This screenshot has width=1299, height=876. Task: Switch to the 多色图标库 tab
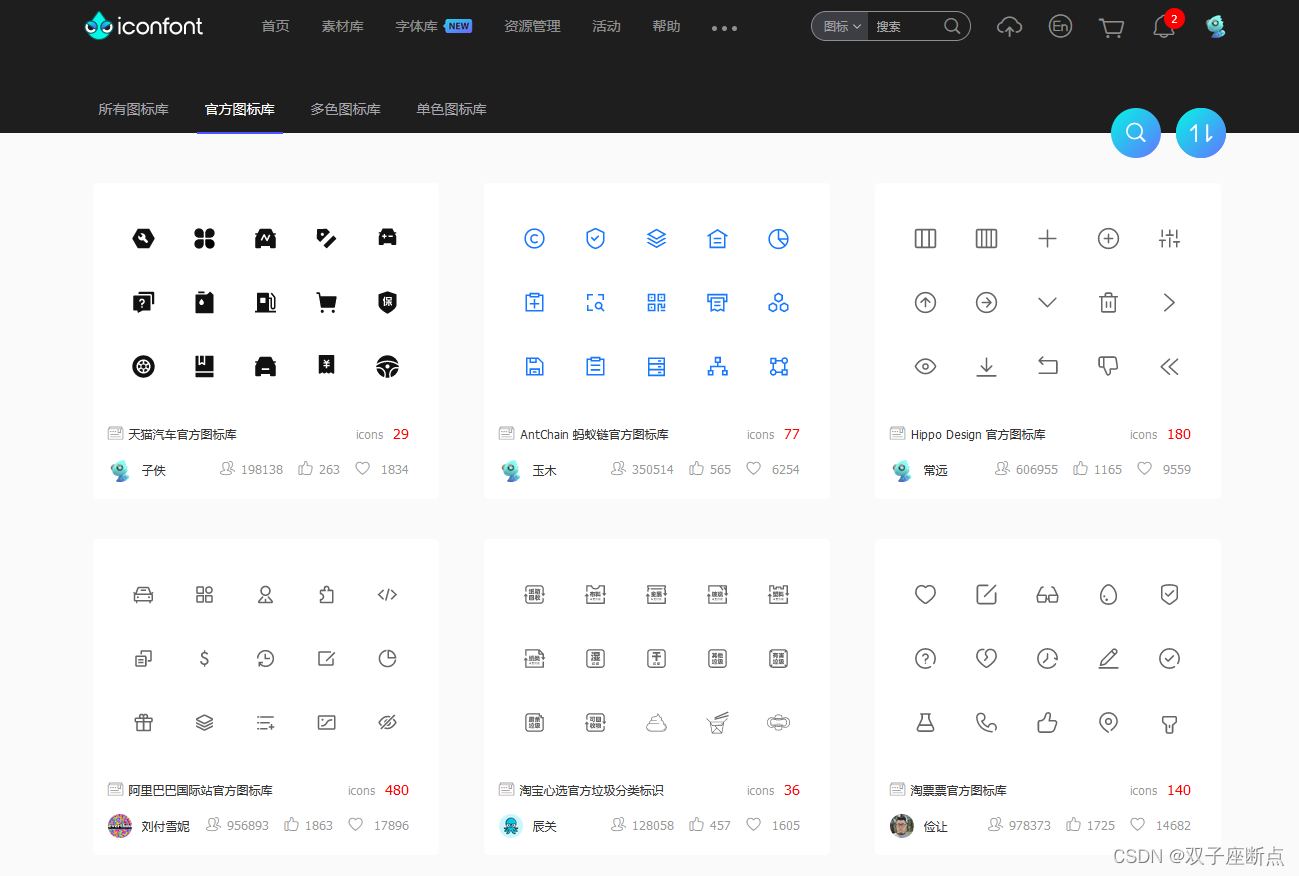pos(345,109)
